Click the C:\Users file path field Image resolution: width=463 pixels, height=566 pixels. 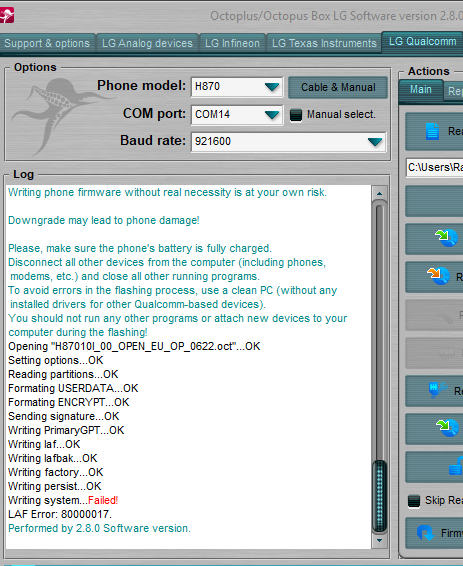pyautogui.click(x=434, y=167)
